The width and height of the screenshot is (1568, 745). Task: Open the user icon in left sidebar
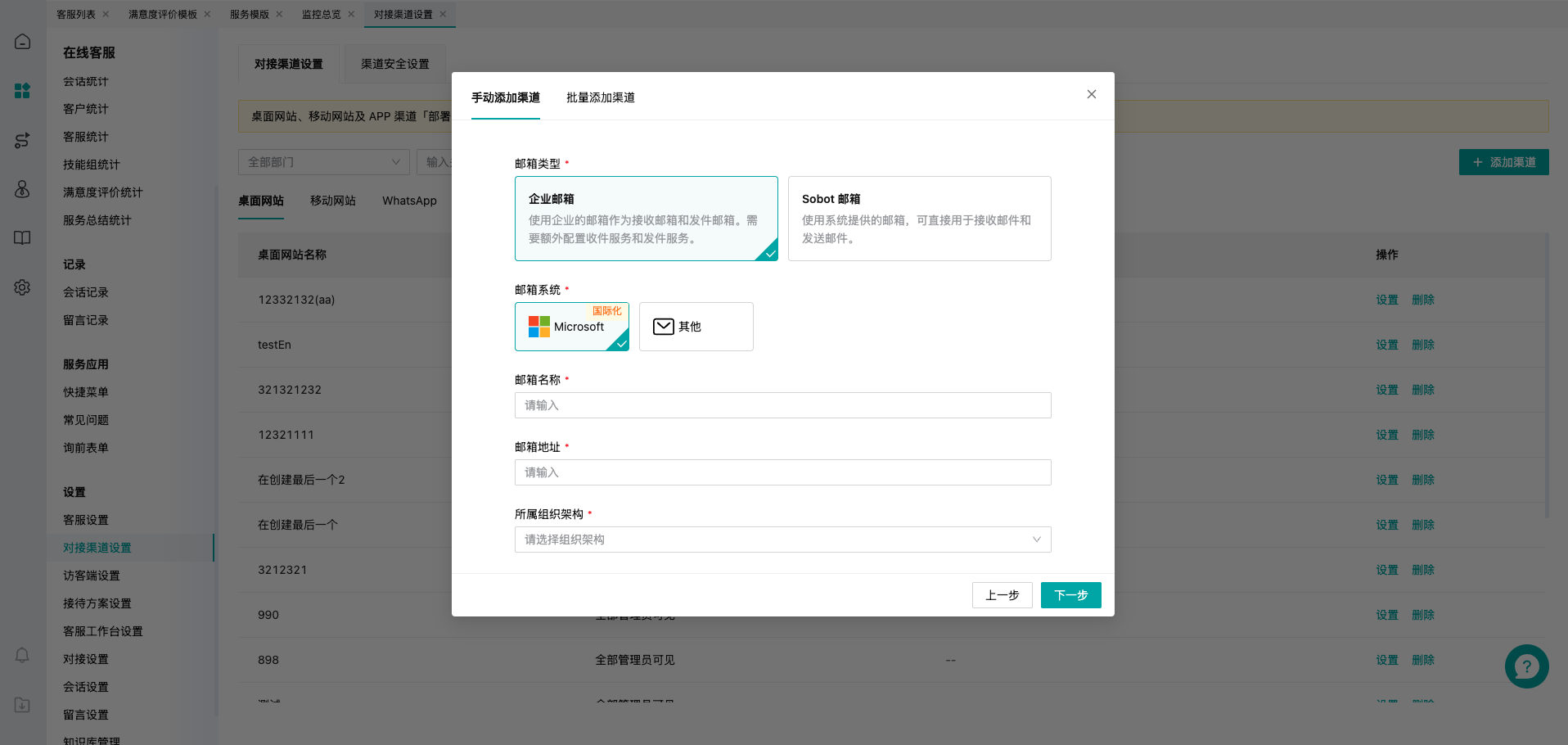point(23,189)
